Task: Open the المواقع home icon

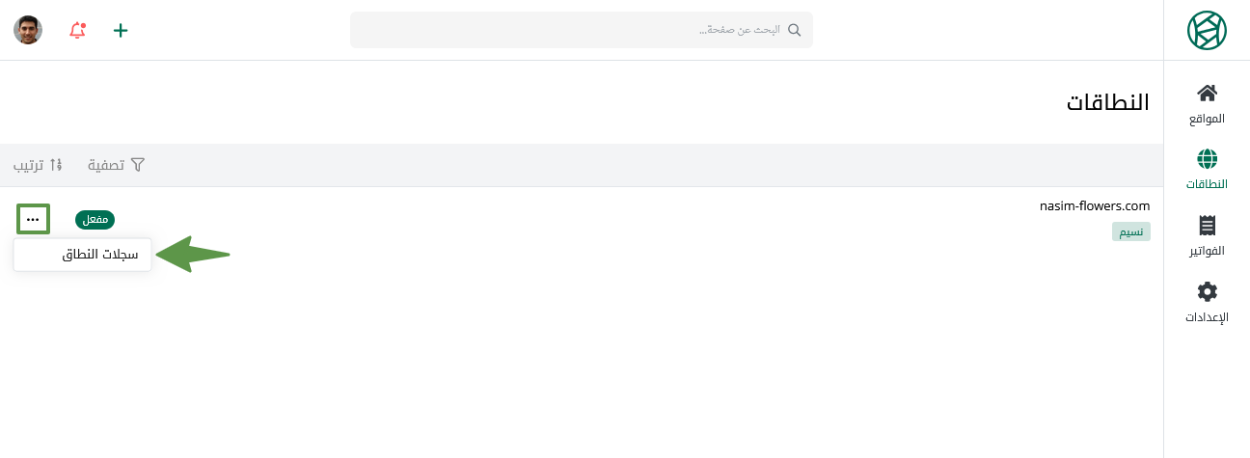Action: (x=1207, y=93)
